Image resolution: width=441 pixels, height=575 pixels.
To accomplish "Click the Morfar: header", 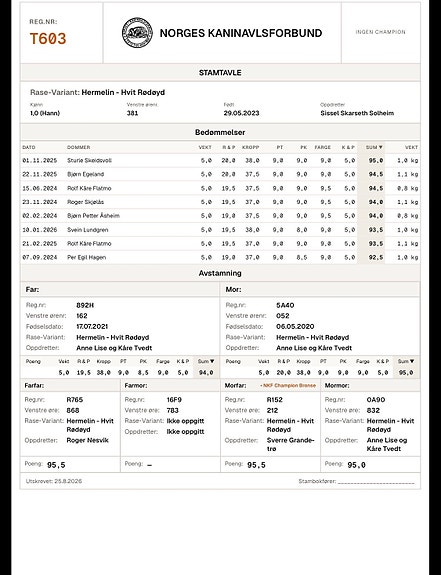I will coord(235,385).
